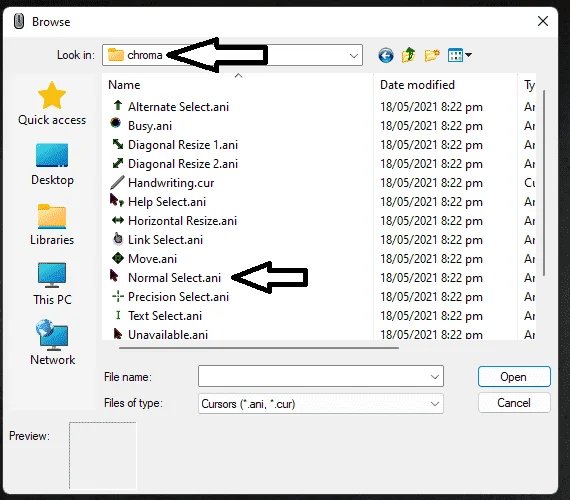Screen dimensions: 570x500
Task: Select the Normal Select.ani file name
Action: (174, 278)
